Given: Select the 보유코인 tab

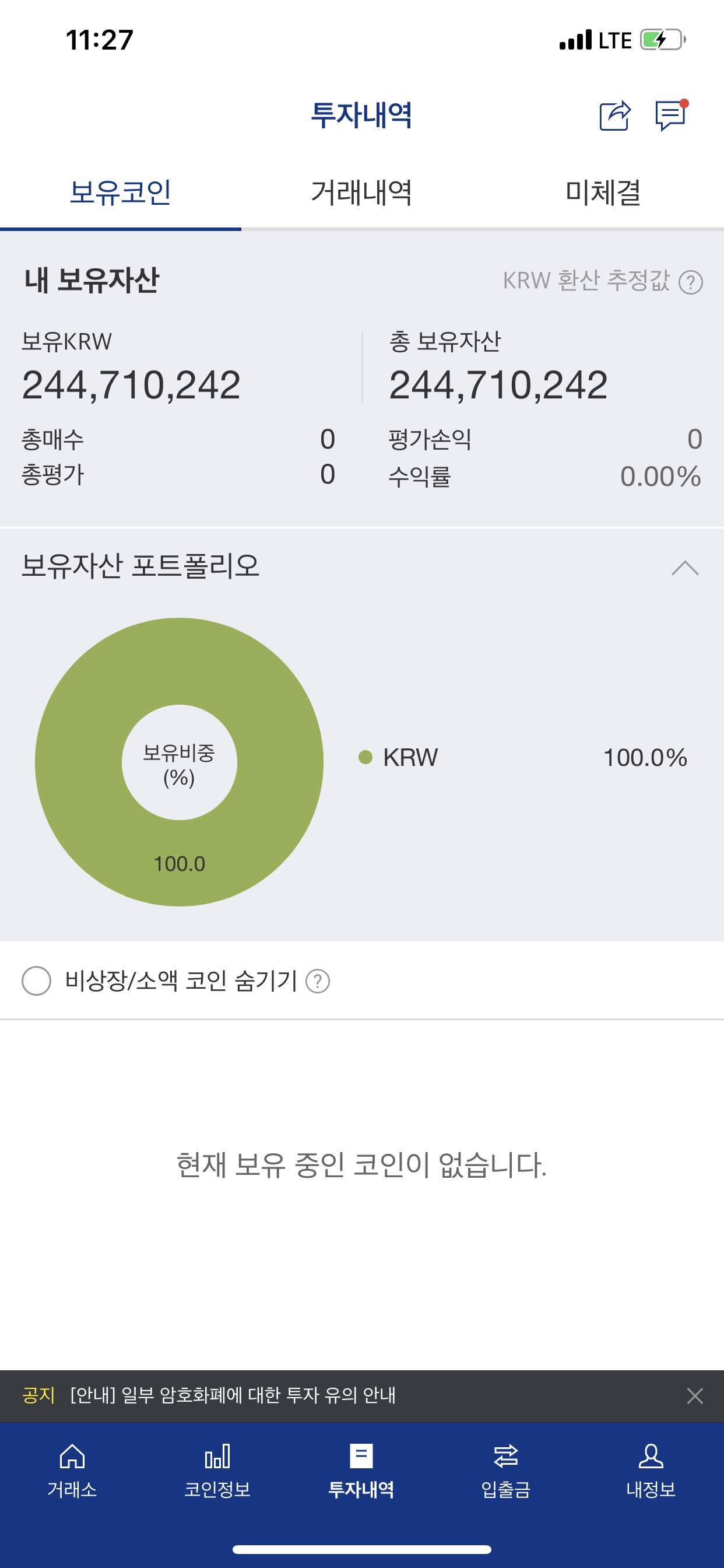Looking at the screenshot, I should [x=121, y=192].
